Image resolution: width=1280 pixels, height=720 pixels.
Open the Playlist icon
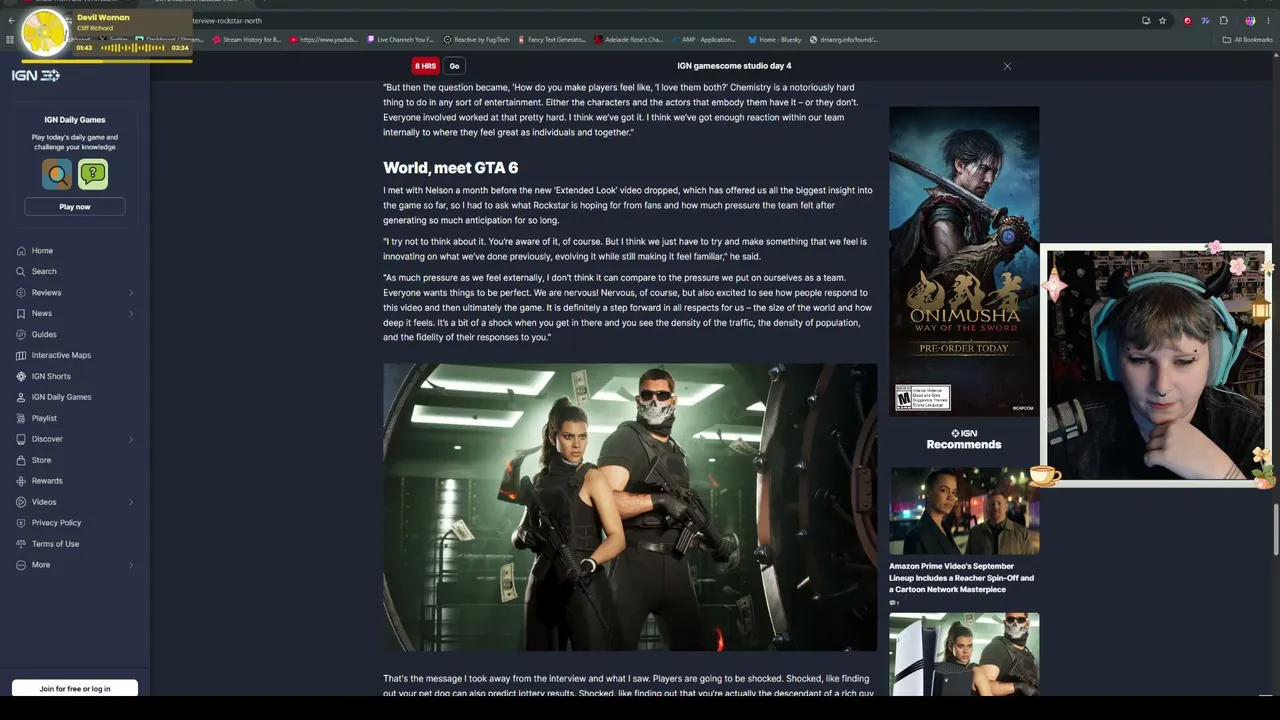(x=21, y=418)
